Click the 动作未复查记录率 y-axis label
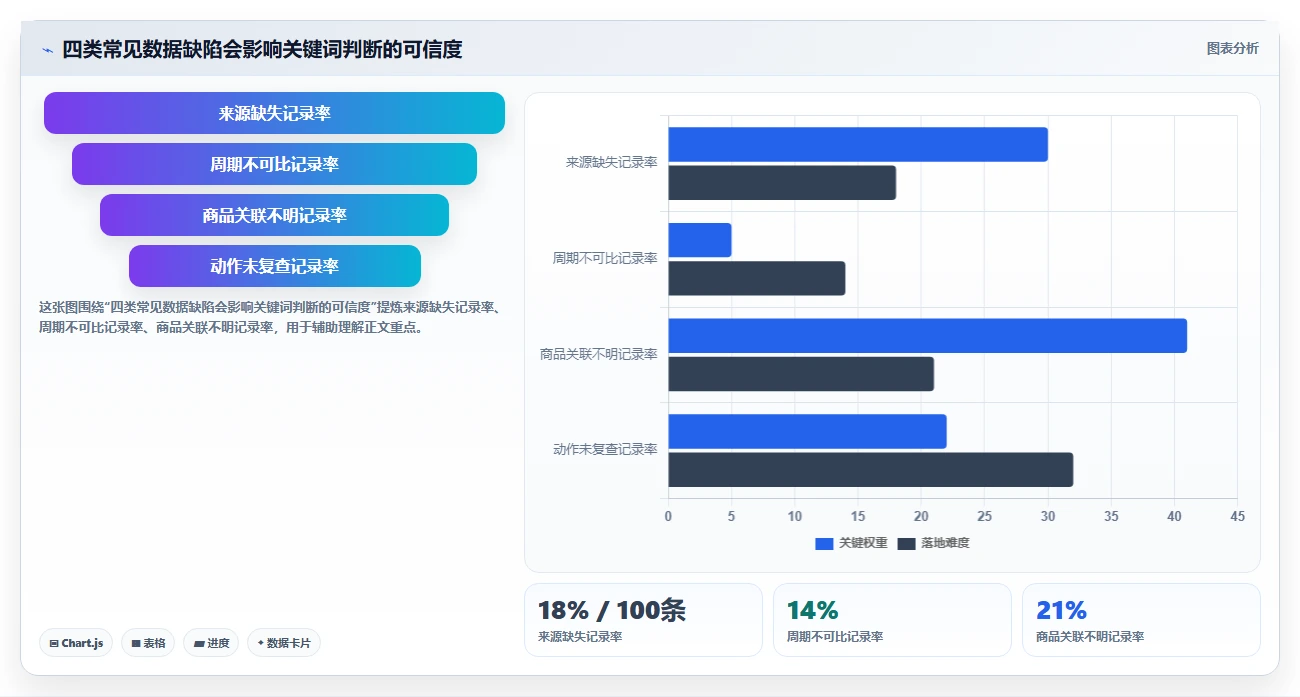The image size is (1300, 697). pos(605,450)
